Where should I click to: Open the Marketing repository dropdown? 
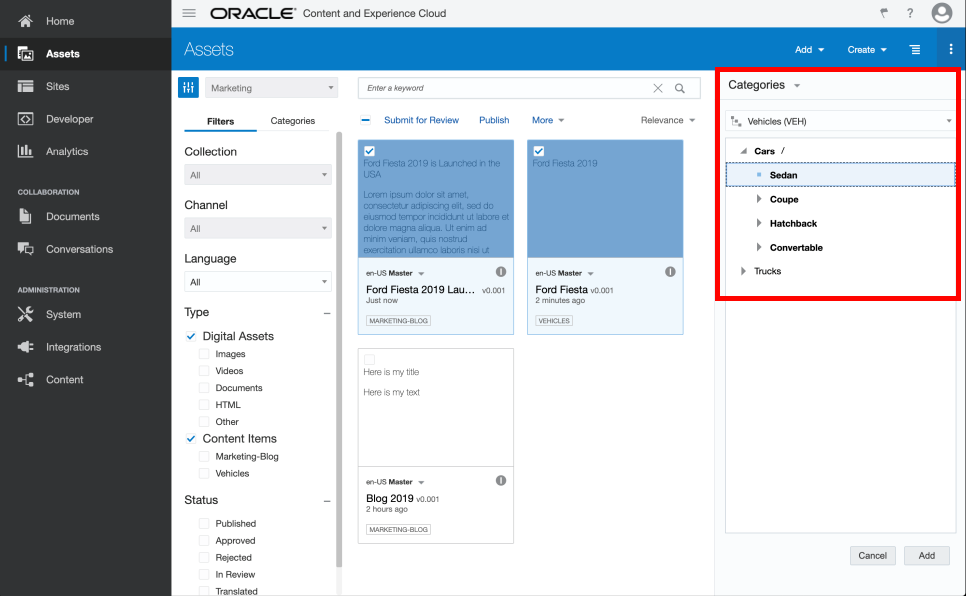[272, 88]
